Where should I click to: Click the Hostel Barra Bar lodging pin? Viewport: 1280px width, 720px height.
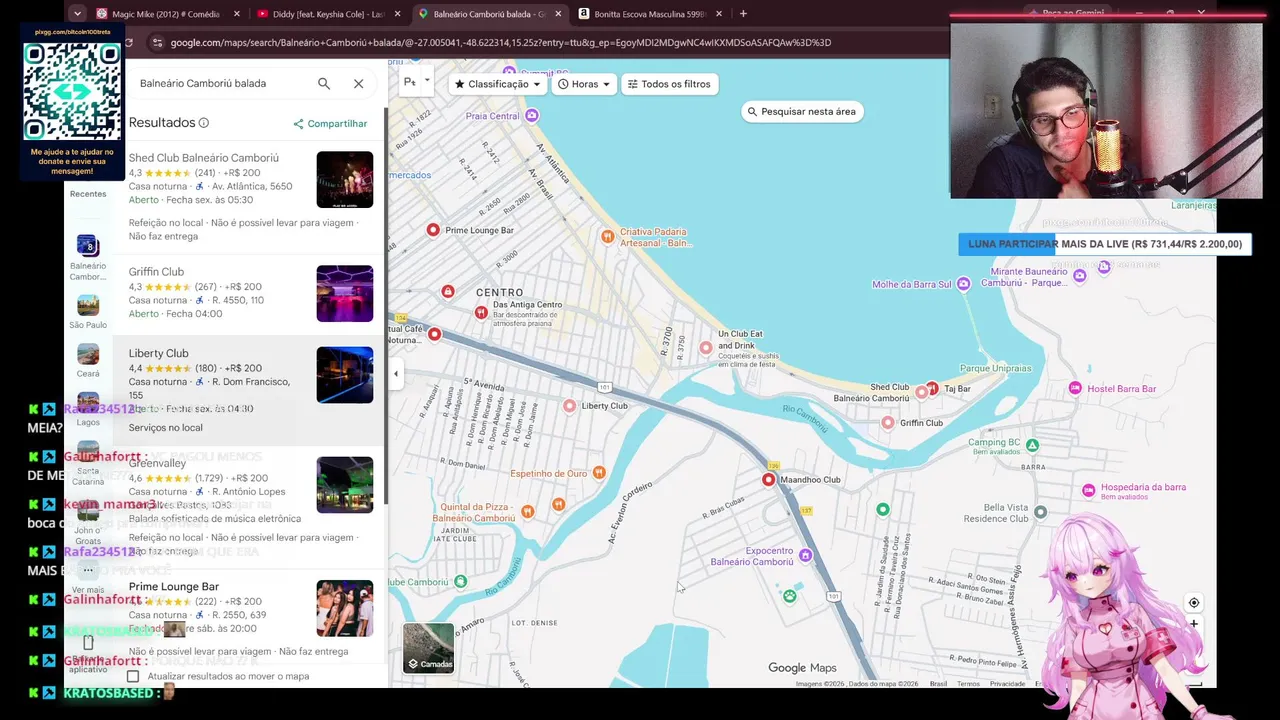(x=1075, y=388)
